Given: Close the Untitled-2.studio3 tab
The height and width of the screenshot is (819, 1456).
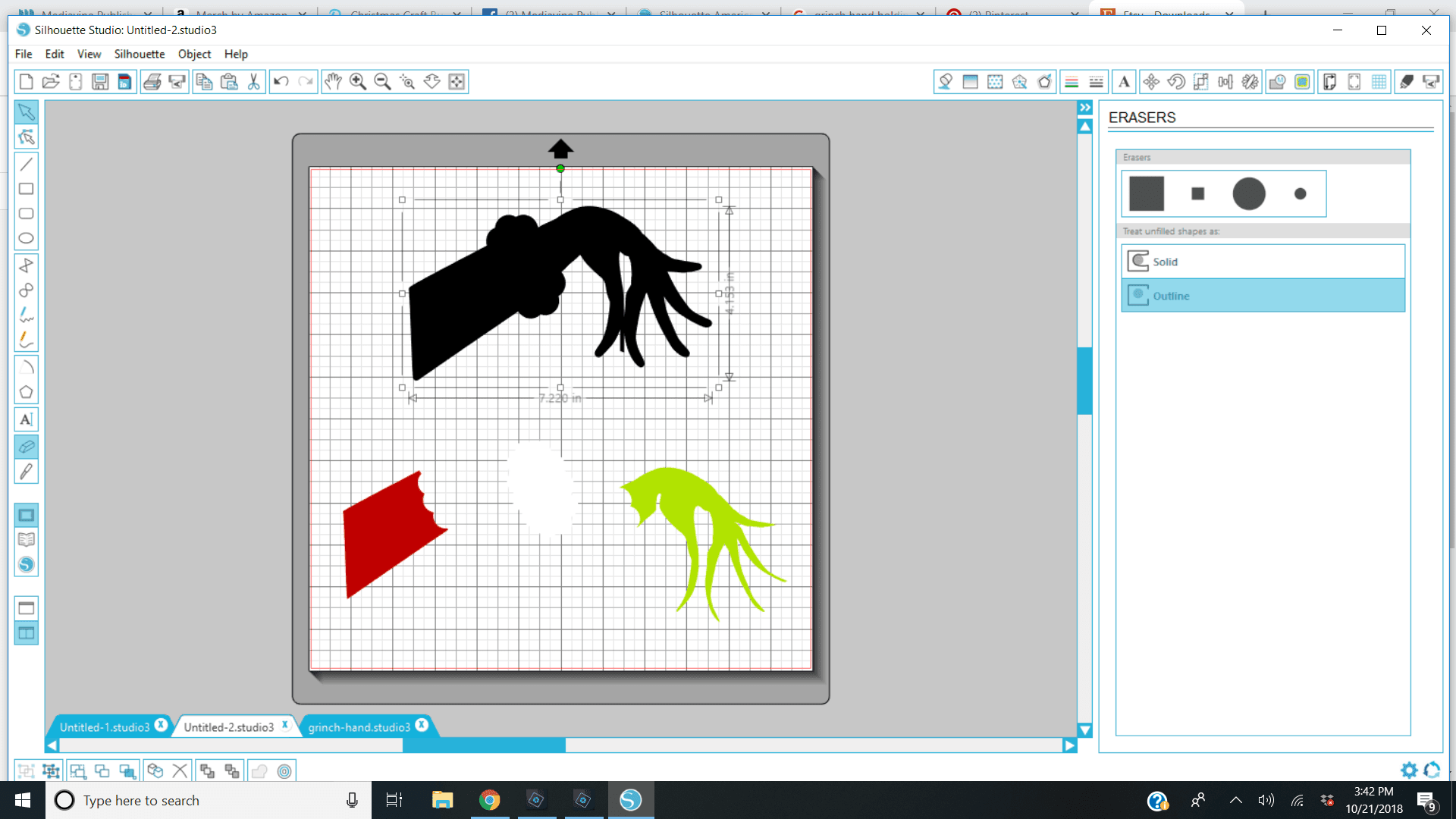Looking at the screenshot, I should pos(285,724).
